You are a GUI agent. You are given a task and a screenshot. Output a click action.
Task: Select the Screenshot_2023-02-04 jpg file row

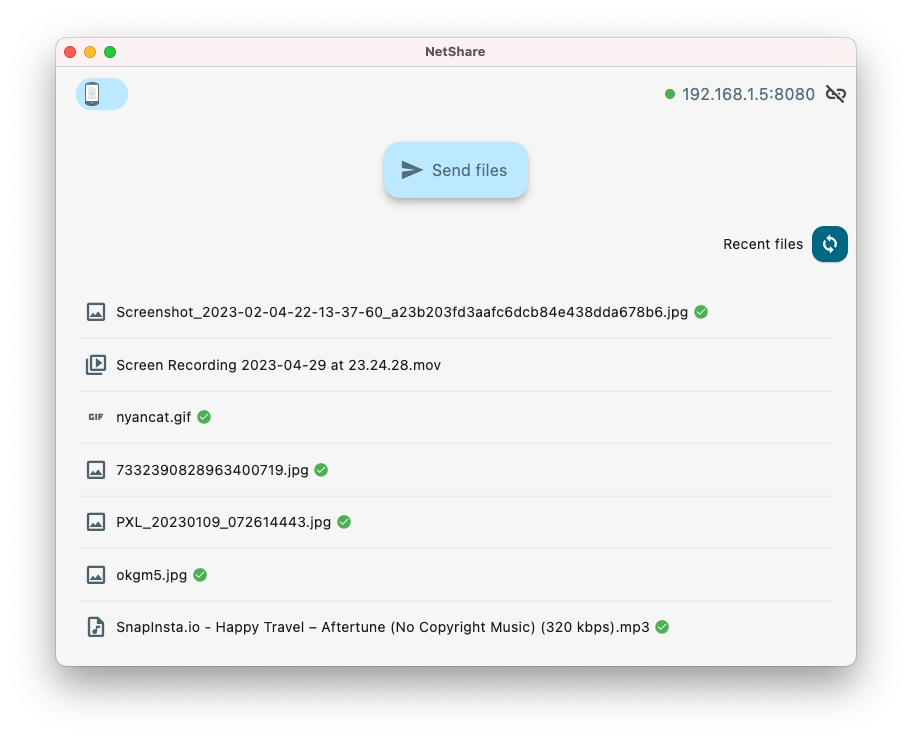coord(400,312)
